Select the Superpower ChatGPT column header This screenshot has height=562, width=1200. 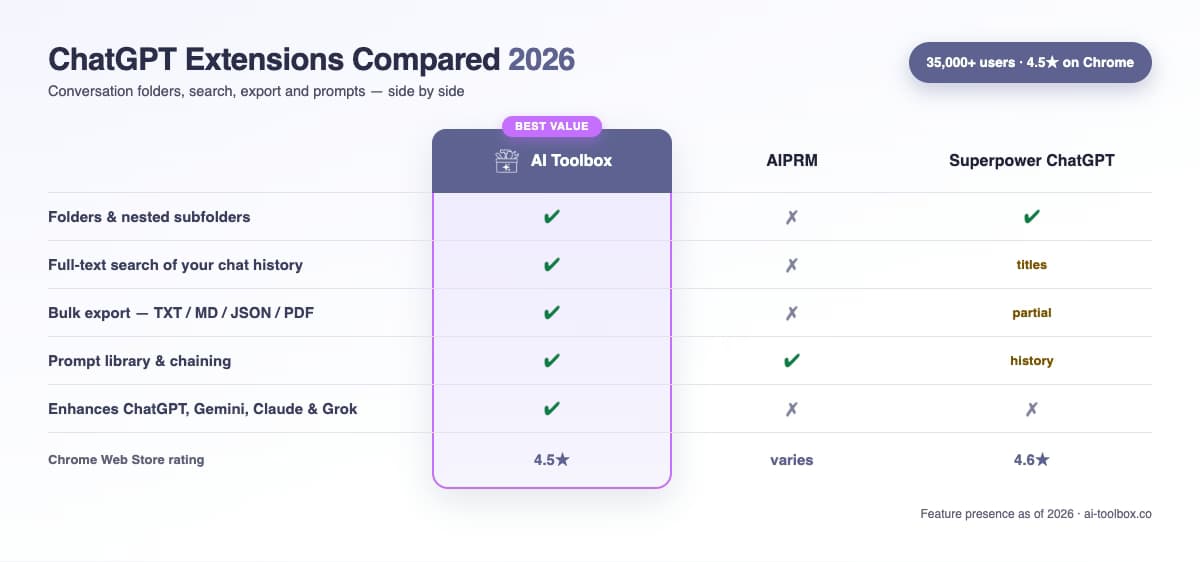point(1032,160)
